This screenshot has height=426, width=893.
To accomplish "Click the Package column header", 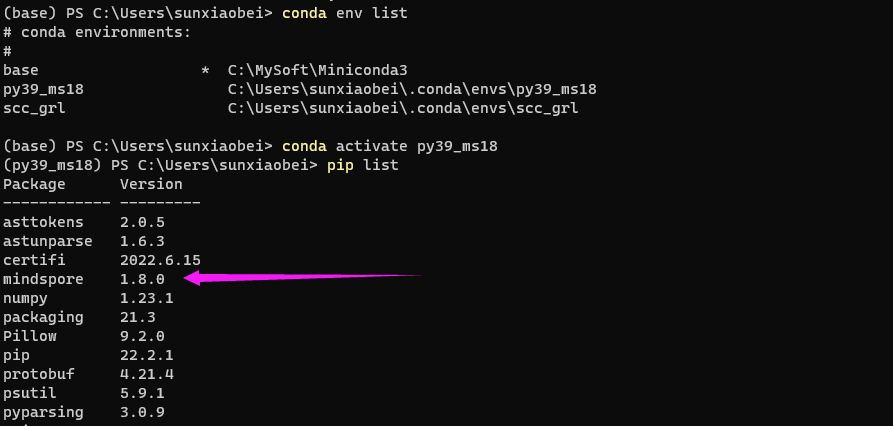I will click(x=34, y=184).
